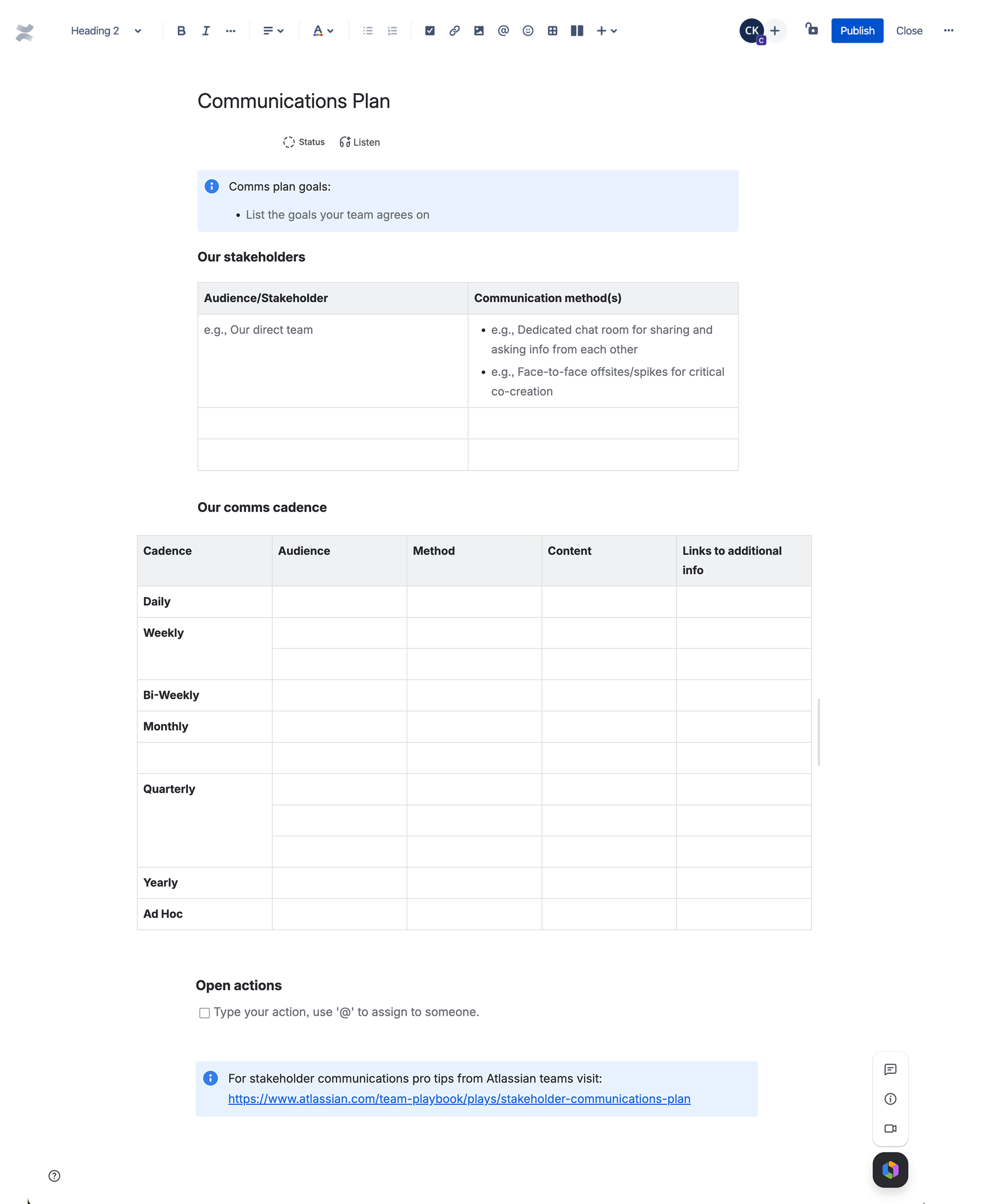Open more formatting options menu
Screen dimensions: 981x1204
click(231, 31)
